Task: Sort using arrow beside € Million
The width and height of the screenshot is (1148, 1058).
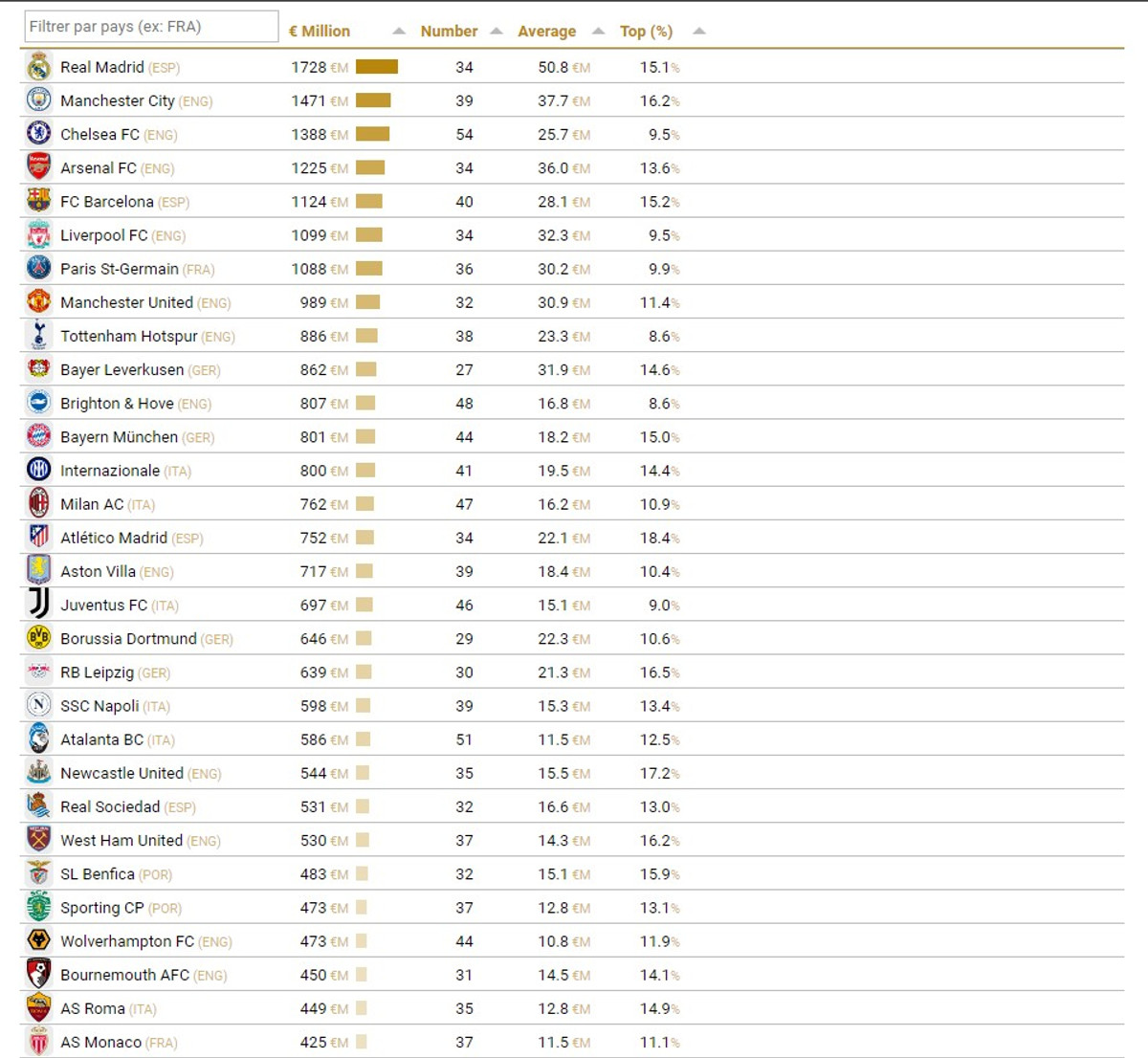Action: pyautogui.click(x=399, y=32)
